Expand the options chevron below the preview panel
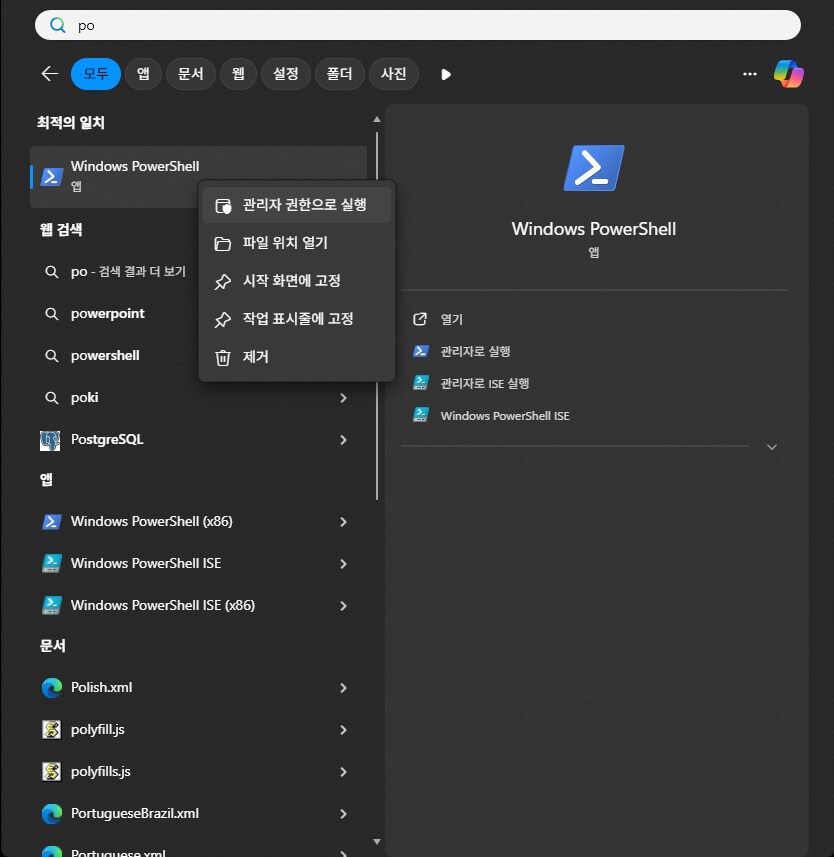 point(771,447)
